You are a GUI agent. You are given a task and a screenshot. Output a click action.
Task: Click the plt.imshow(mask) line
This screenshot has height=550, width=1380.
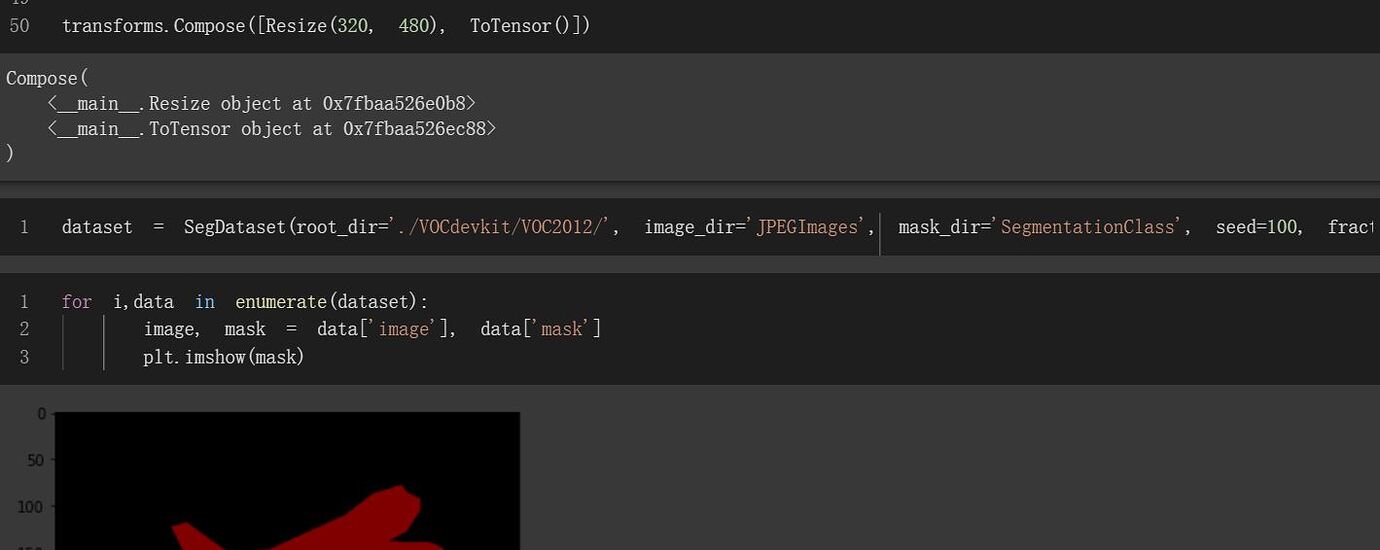click(223, 357)
